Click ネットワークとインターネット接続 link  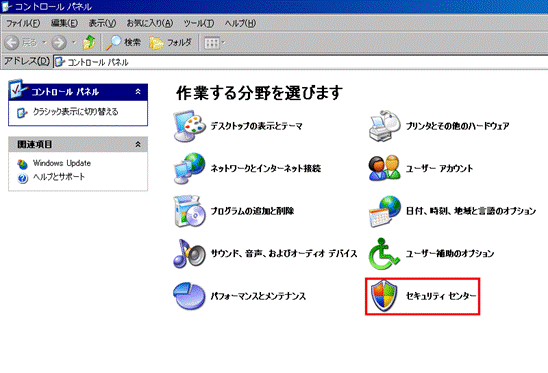click(x=266, y=168)
